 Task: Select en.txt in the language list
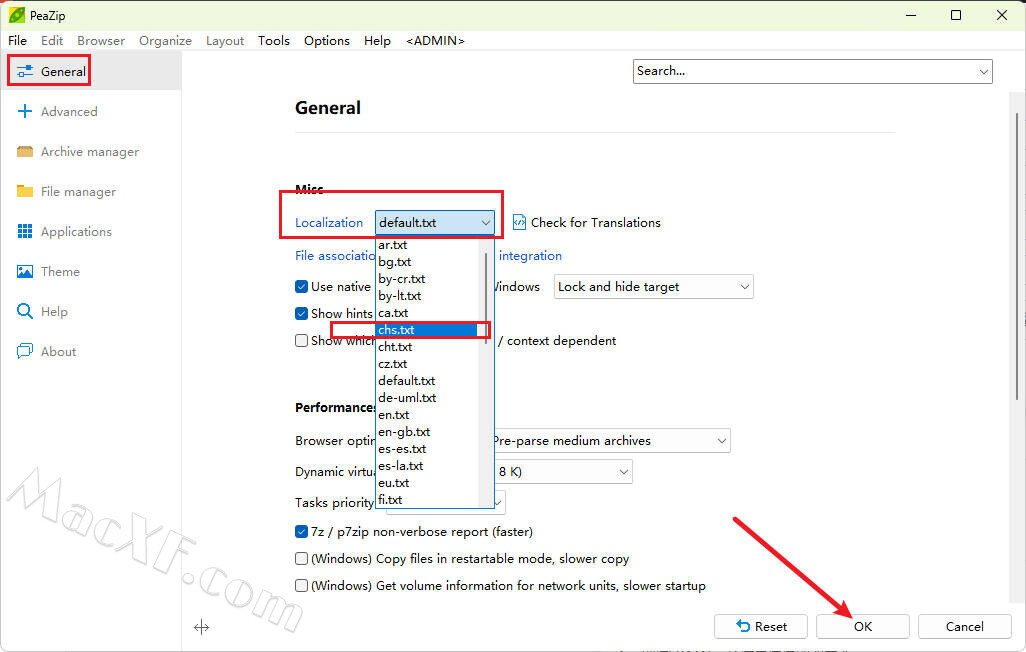[427, 415]
